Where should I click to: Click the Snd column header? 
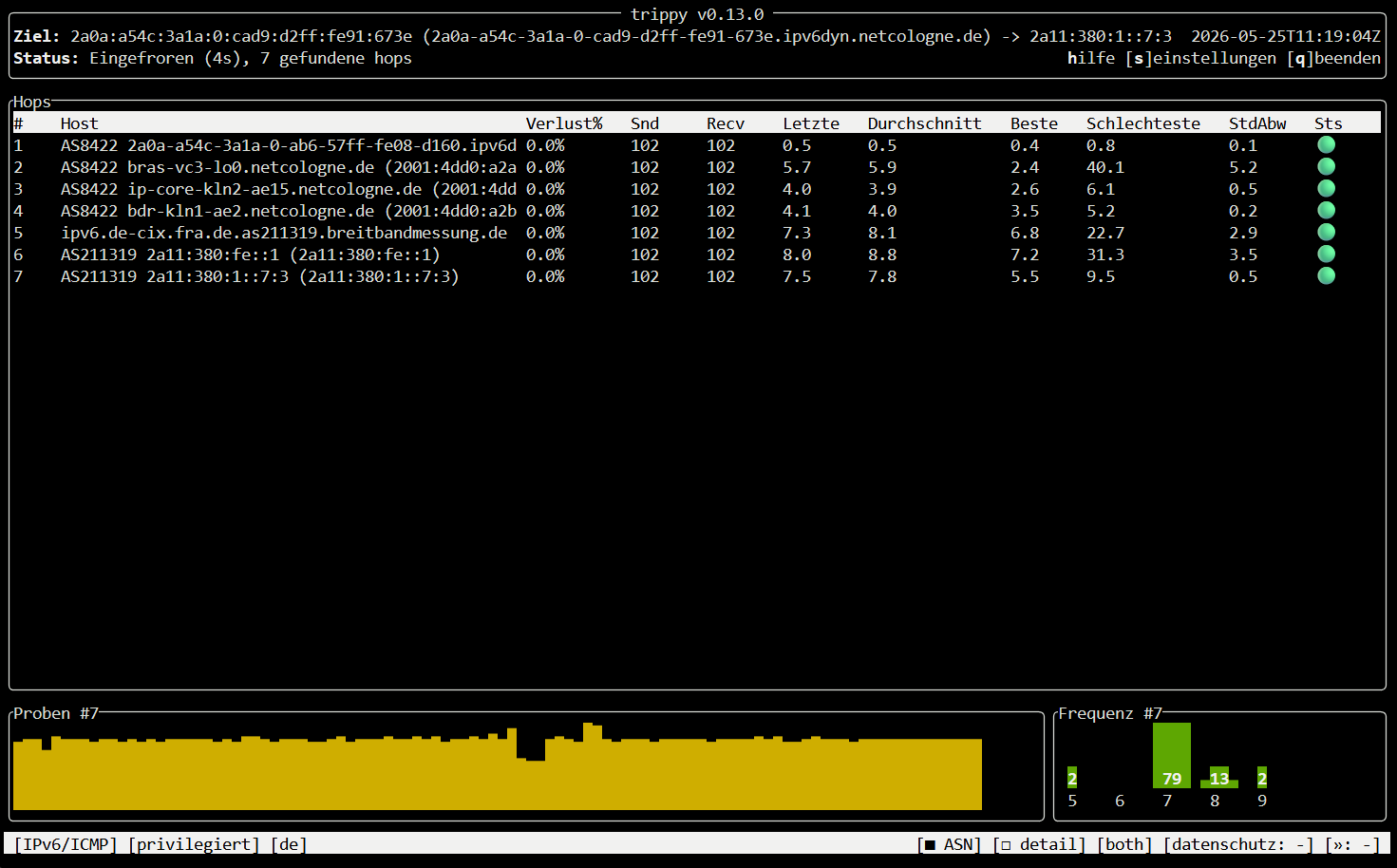[645, 123]
